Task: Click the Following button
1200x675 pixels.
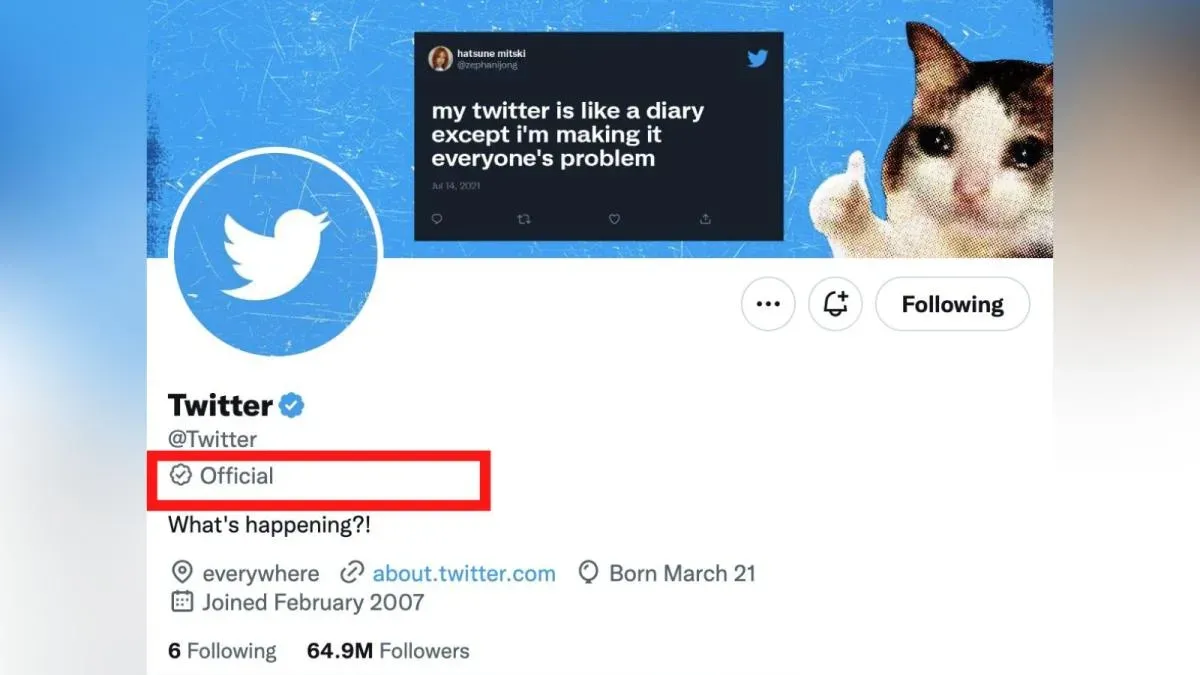Action: coord(952,304)
